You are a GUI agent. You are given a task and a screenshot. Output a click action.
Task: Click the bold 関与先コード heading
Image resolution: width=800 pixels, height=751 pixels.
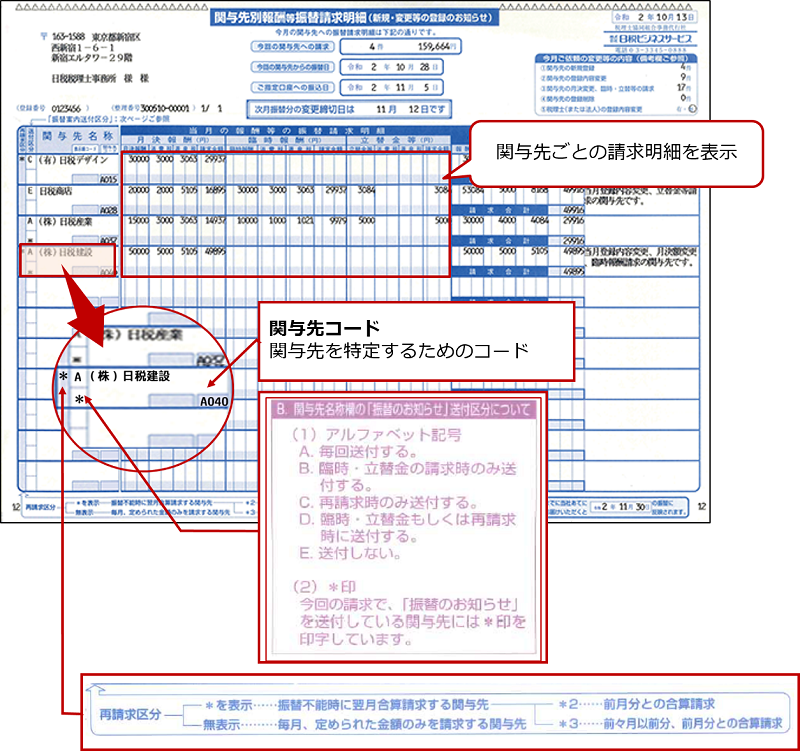point(324,328)
